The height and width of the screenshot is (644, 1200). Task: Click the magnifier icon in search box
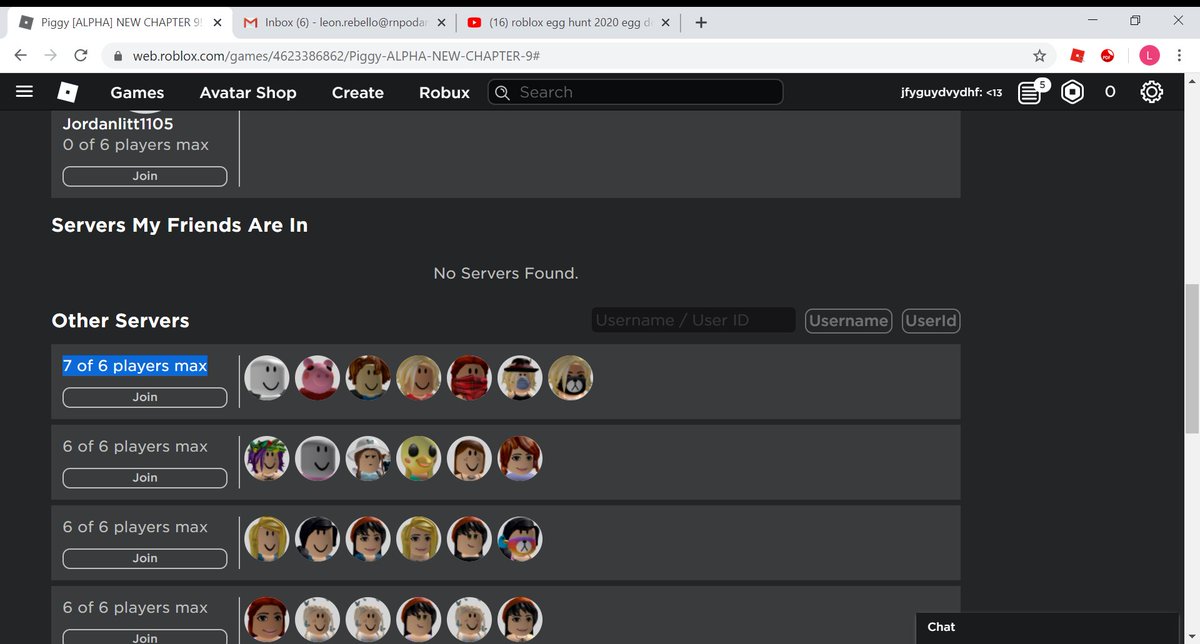click(502, 92)
